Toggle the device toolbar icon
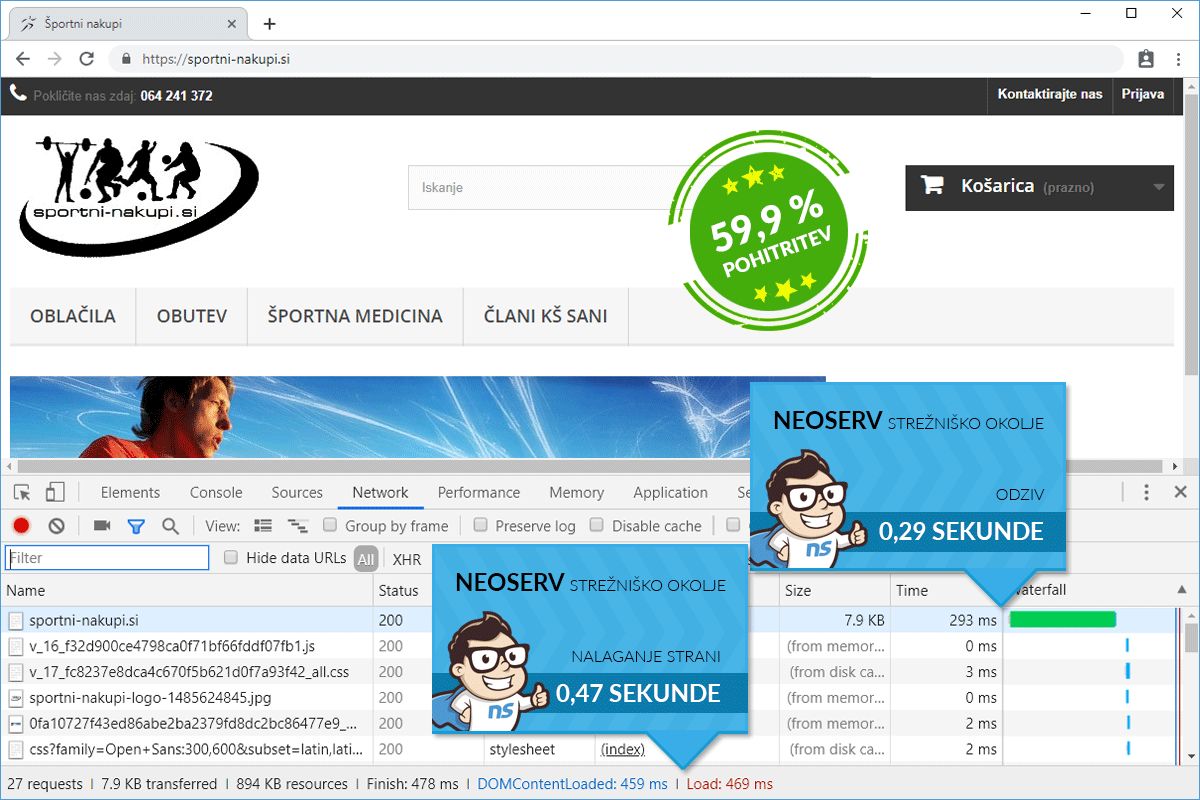This screenshot has height=800, width=1200. (x=55, y=492)
